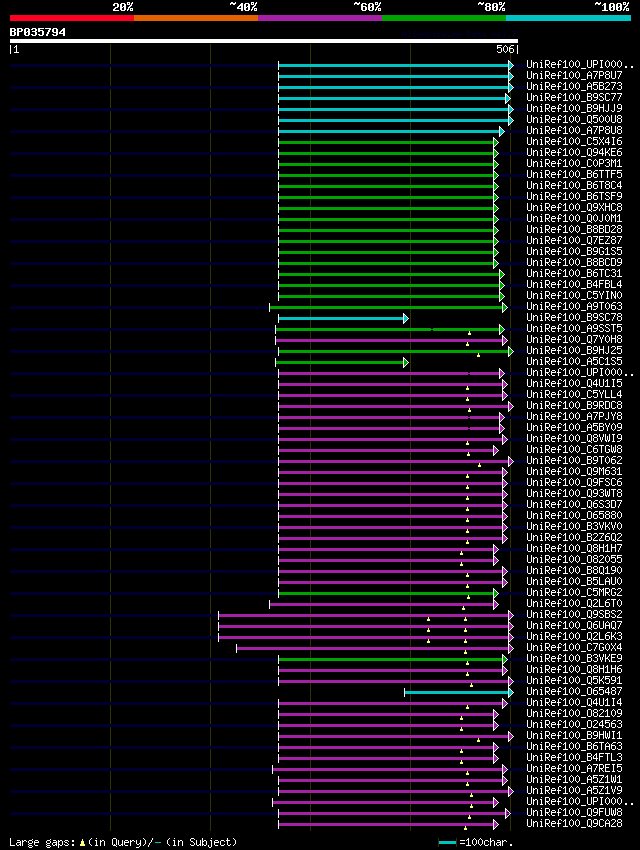Open hit UniRef100_B6T8C4
This screenshot has height=850, width=640.
click(x=574, y=185)
